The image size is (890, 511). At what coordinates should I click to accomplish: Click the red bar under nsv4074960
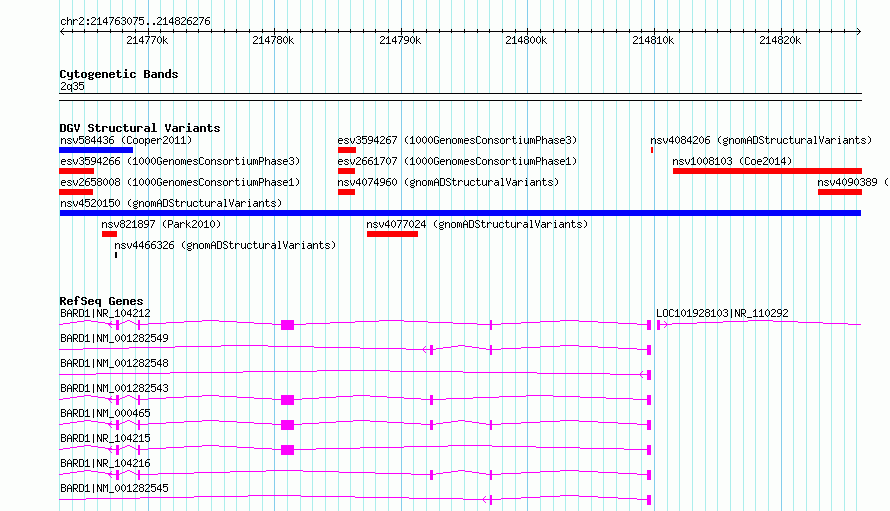click(x=346, y=192)
